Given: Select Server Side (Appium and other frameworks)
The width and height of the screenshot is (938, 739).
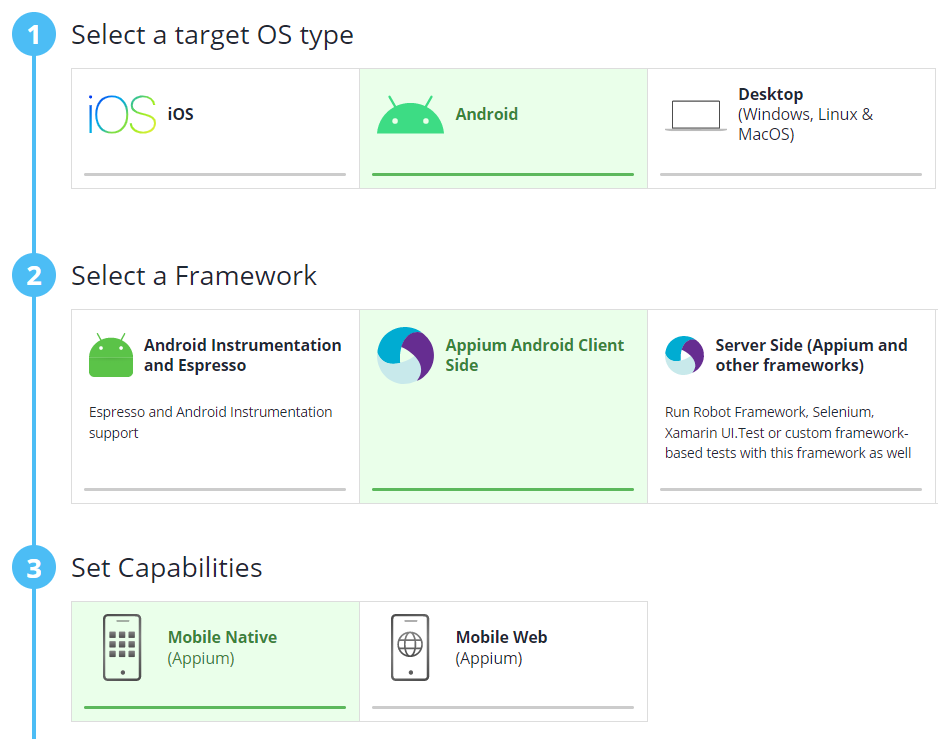Looking at the screenshot, I should [x=811, y=355].
